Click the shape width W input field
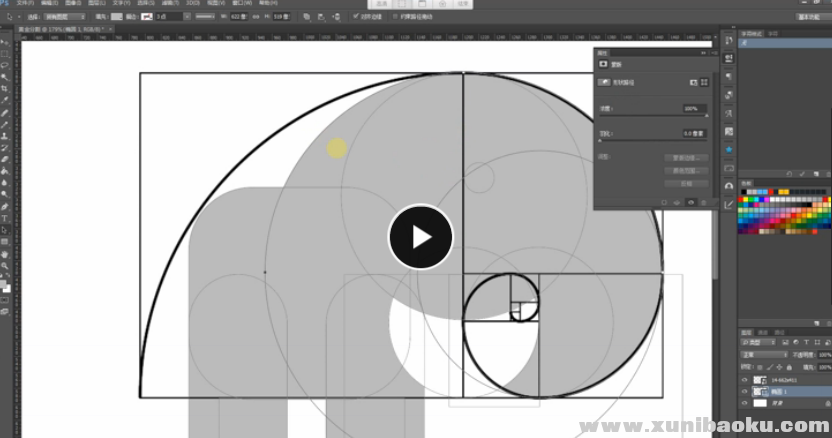The width and height of the screenshot is (832, 438). pyautogui.click(x=237, y=17)
